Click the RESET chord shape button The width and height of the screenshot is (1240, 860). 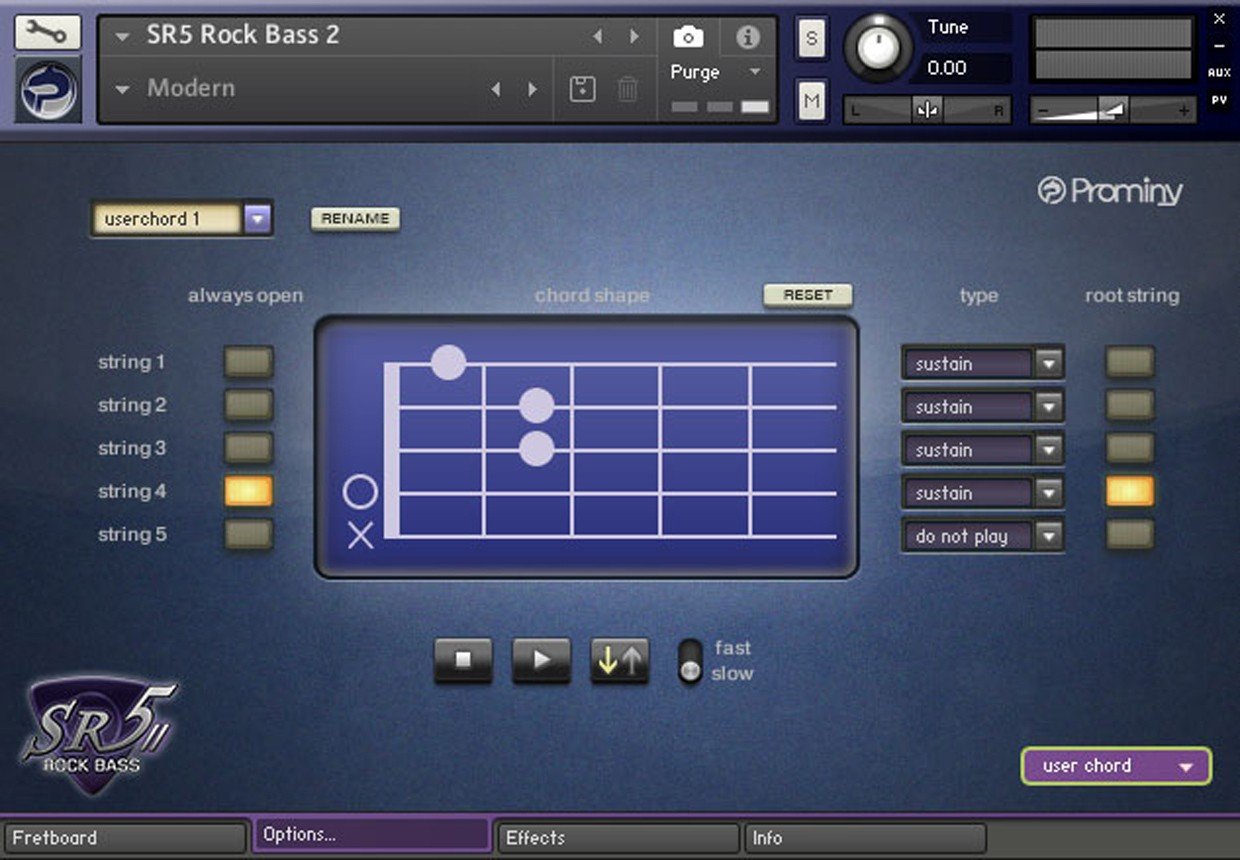pyautogui.click(x=807, y=295)
